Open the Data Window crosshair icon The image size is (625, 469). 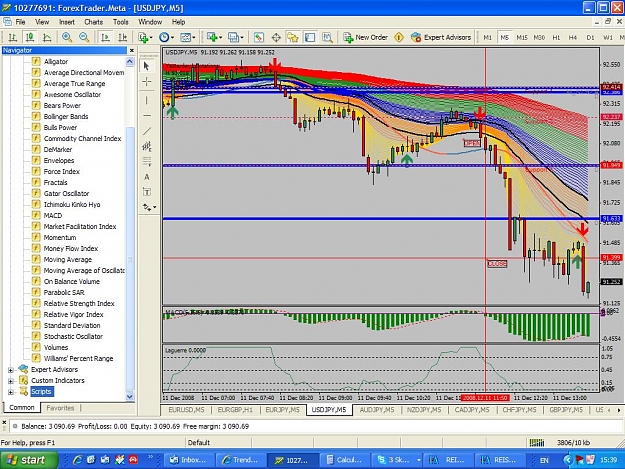[x=276, y=37]
